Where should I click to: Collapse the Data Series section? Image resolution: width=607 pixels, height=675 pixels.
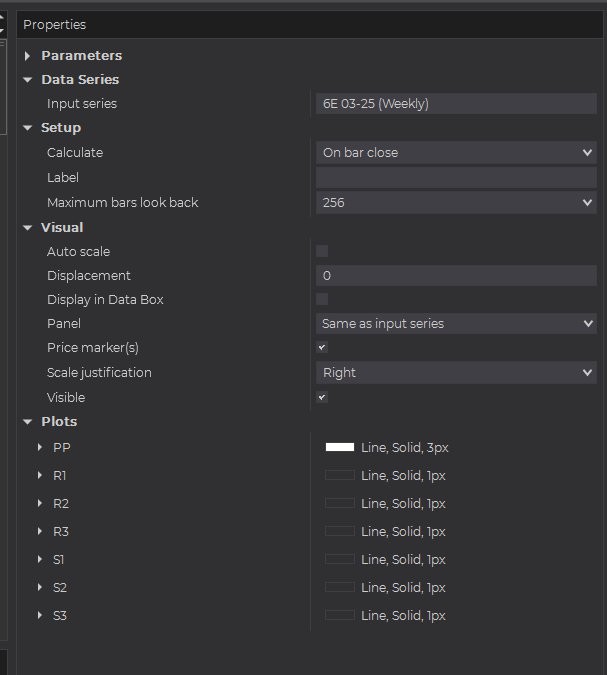pos(28,80)
